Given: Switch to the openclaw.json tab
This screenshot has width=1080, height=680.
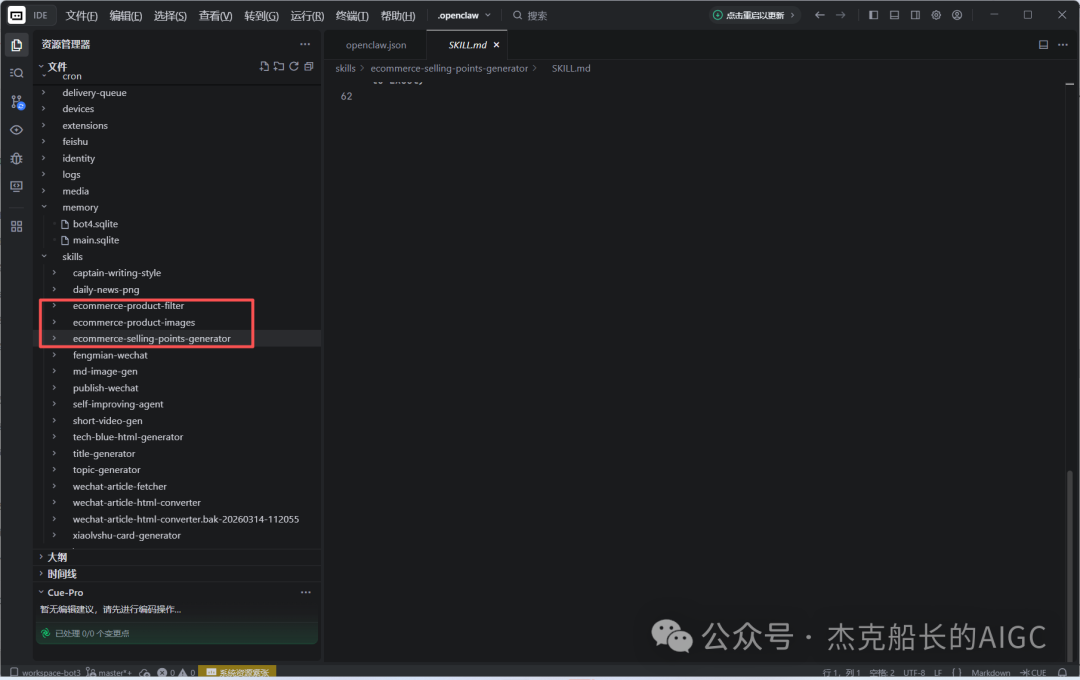Looking at the screenshot, I should point(376,45).
